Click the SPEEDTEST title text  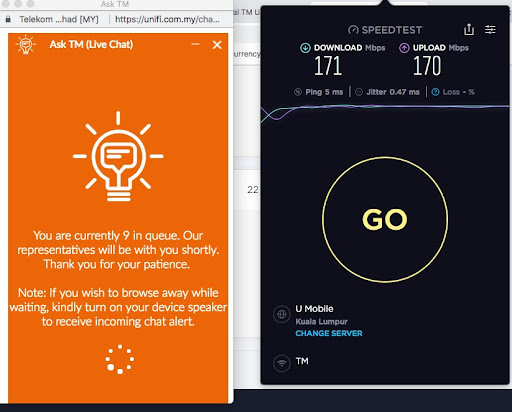pos(392,30)
